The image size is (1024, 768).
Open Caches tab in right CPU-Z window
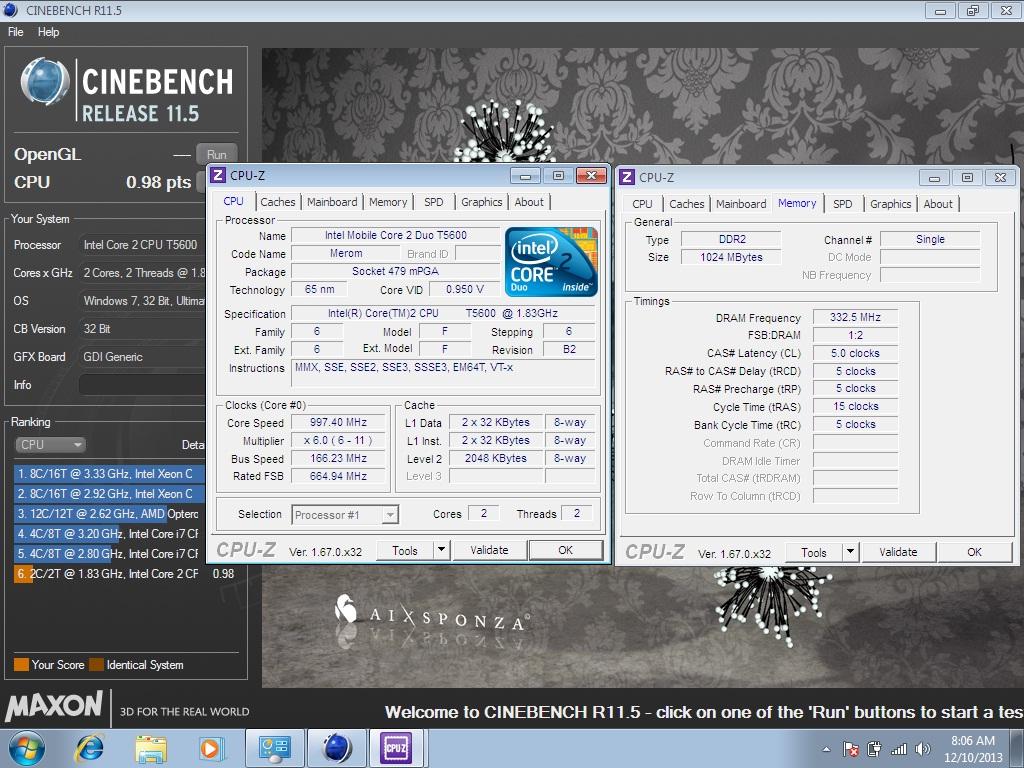coord(686,204)
